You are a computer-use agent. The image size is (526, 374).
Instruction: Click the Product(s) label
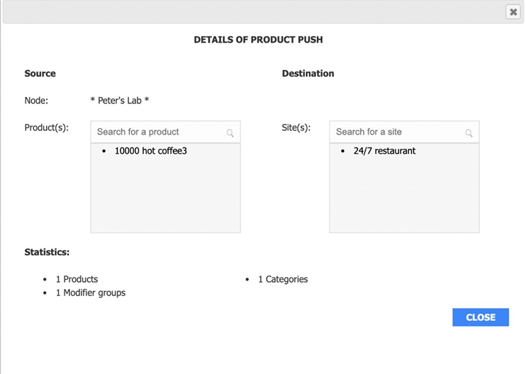tap(46, 128)
